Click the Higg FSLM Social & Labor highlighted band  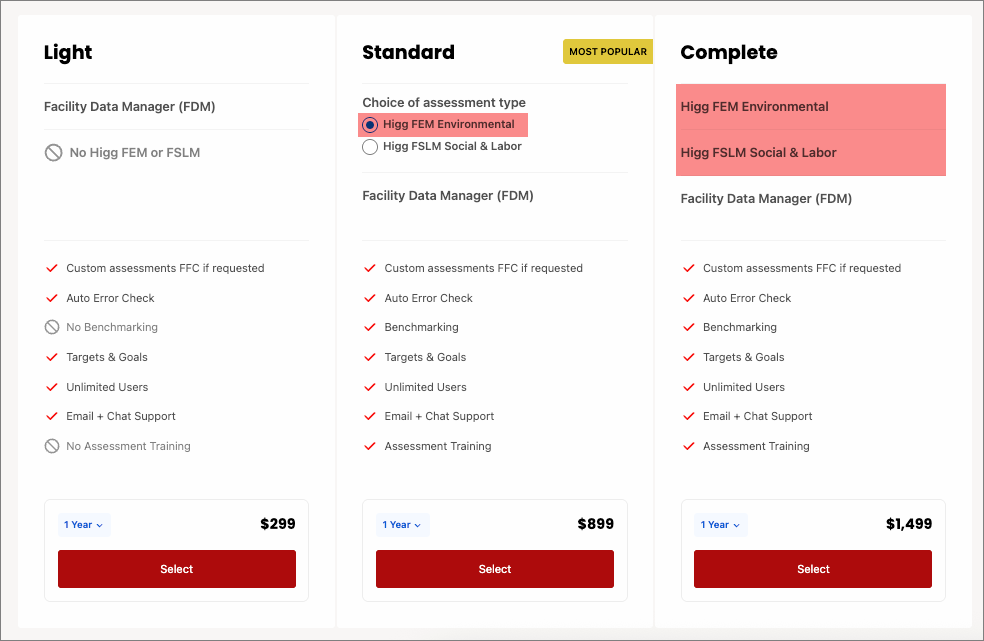(811, 152)
